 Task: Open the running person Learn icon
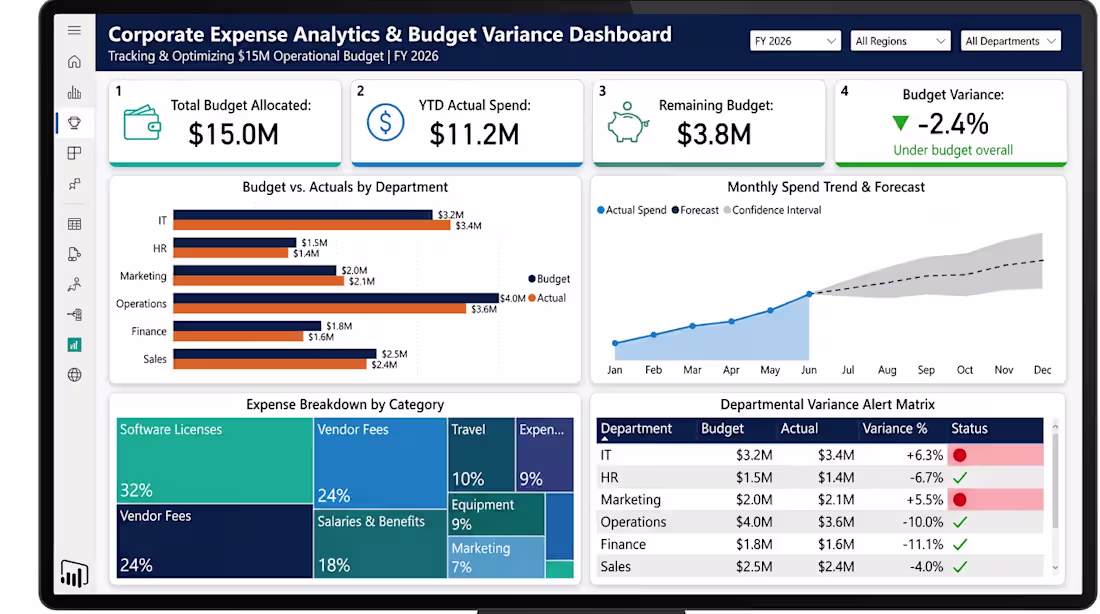[x=74, y=284]
